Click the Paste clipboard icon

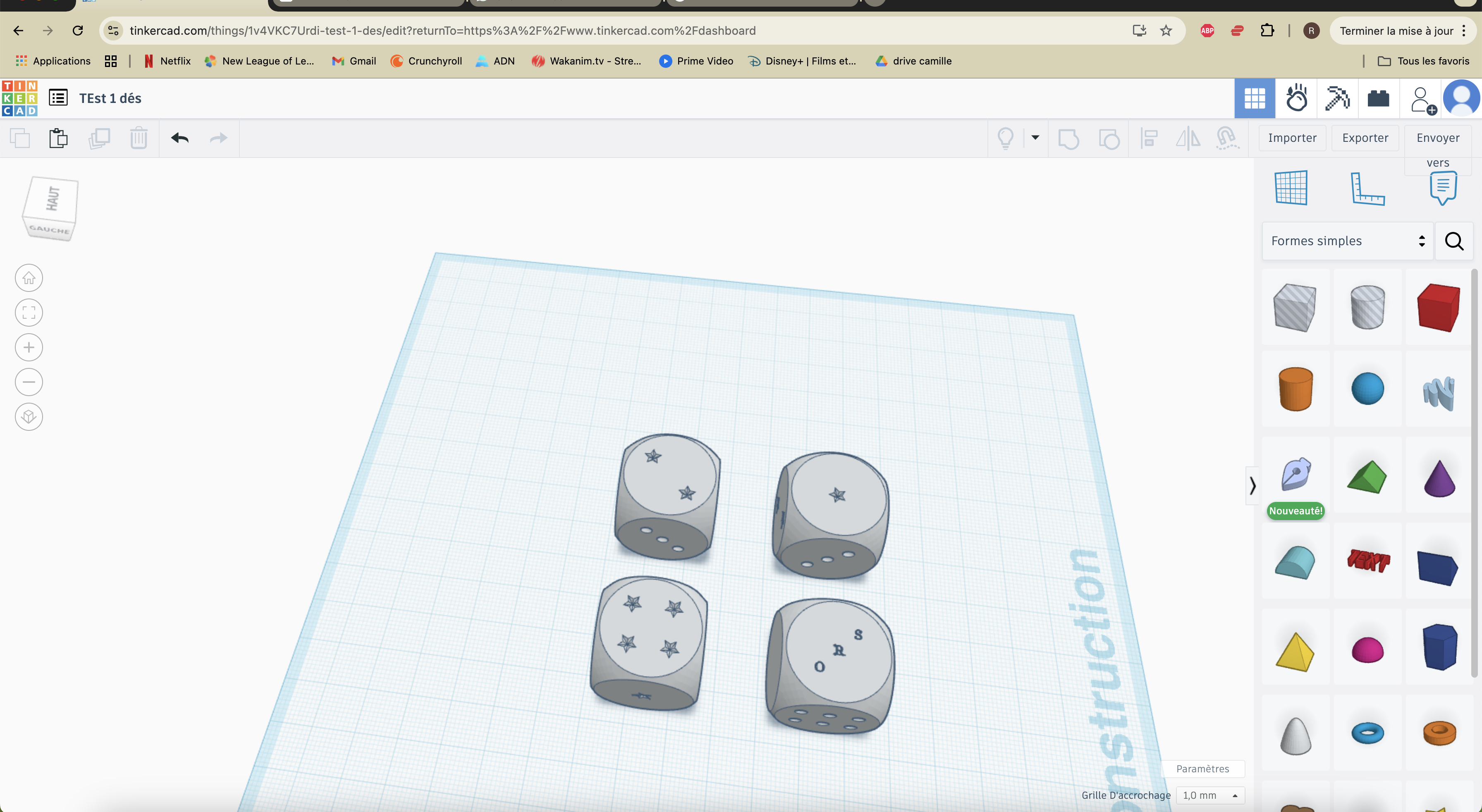coord(58,138)
